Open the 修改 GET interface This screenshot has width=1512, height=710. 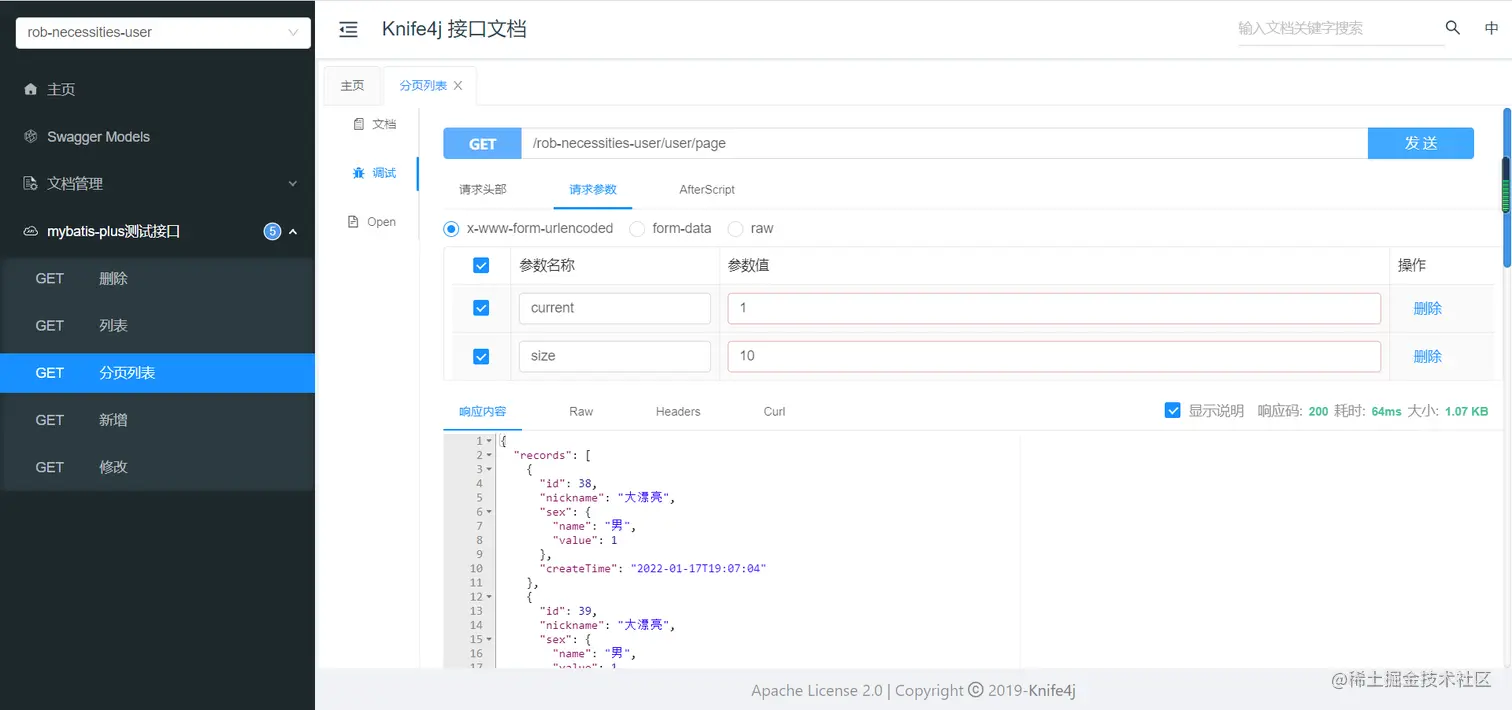click(157, 467)
